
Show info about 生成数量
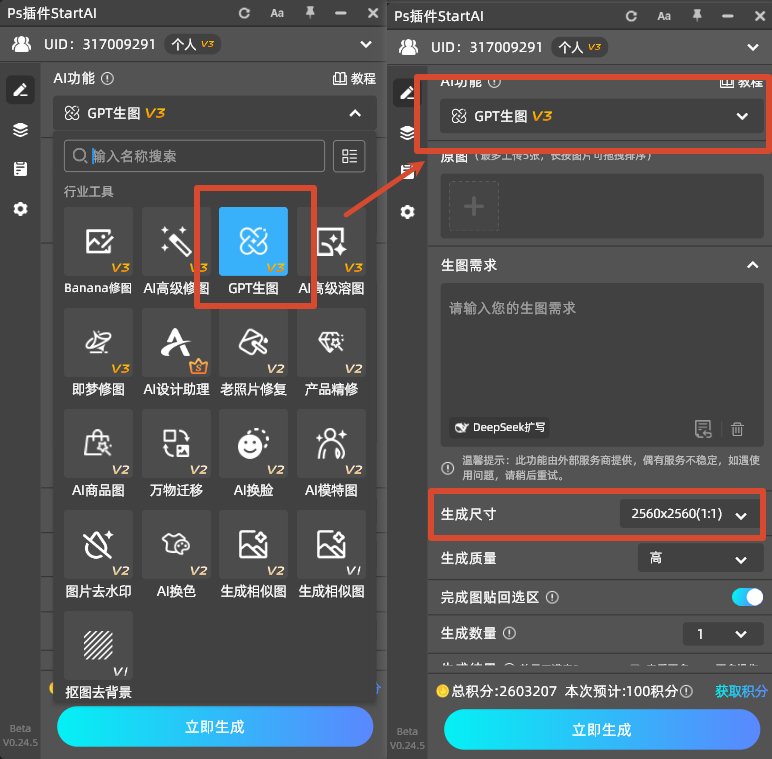509,633
